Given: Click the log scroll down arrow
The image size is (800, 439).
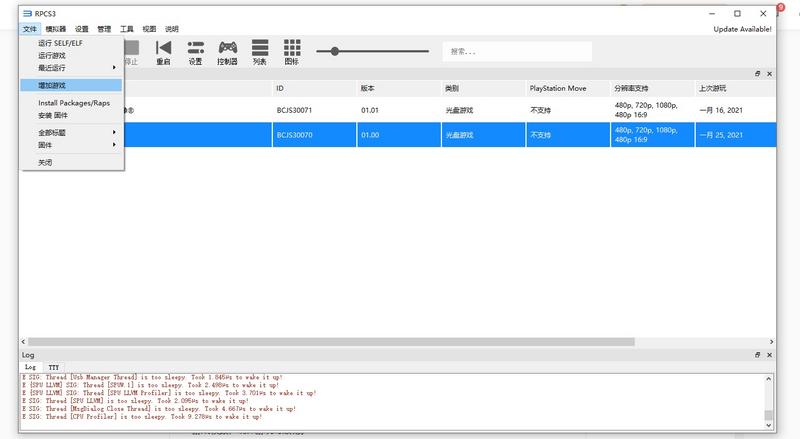Looking at the screenshot, I should [x=768, y=425].
